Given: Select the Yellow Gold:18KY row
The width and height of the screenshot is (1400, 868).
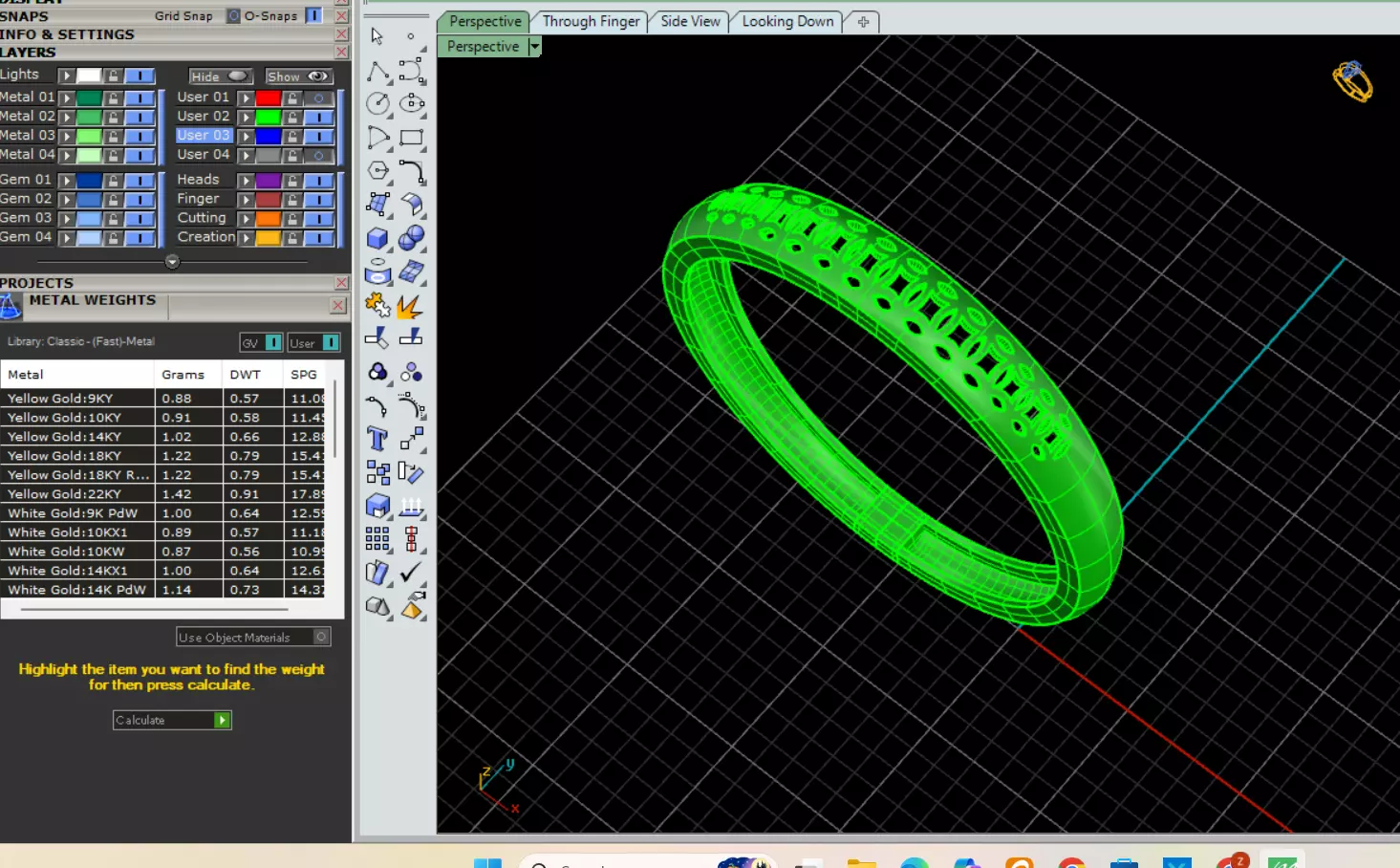Looking at the screenshot, I should [x=163, y=456].
